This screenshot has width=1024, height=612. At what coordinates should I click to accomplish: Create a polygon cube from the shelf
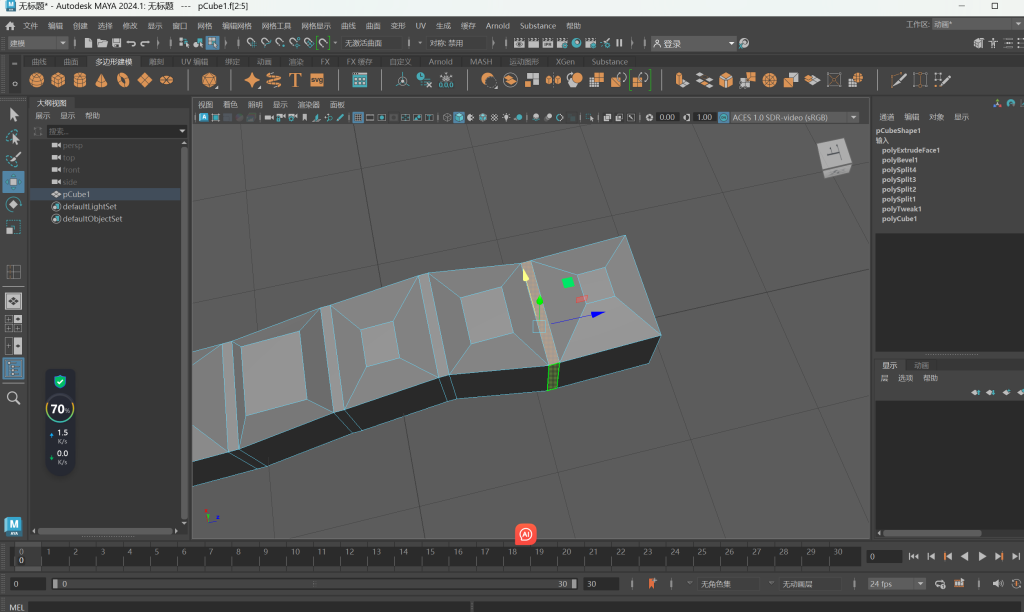58,80
